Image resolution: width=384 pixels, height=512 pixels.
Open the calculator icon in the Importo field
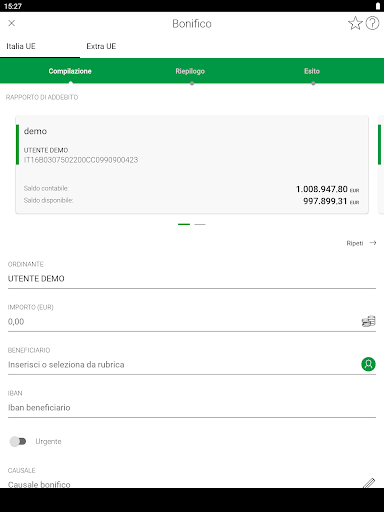(368, 321)
